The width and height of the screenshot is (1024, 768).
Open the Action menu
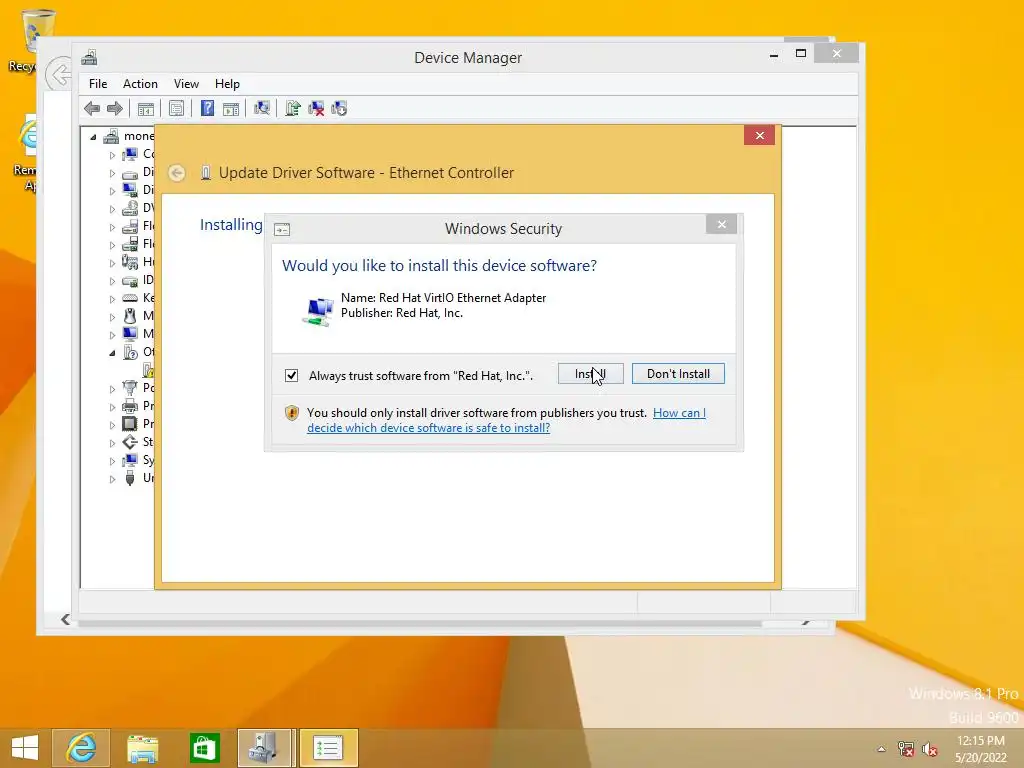pos(140,84)
